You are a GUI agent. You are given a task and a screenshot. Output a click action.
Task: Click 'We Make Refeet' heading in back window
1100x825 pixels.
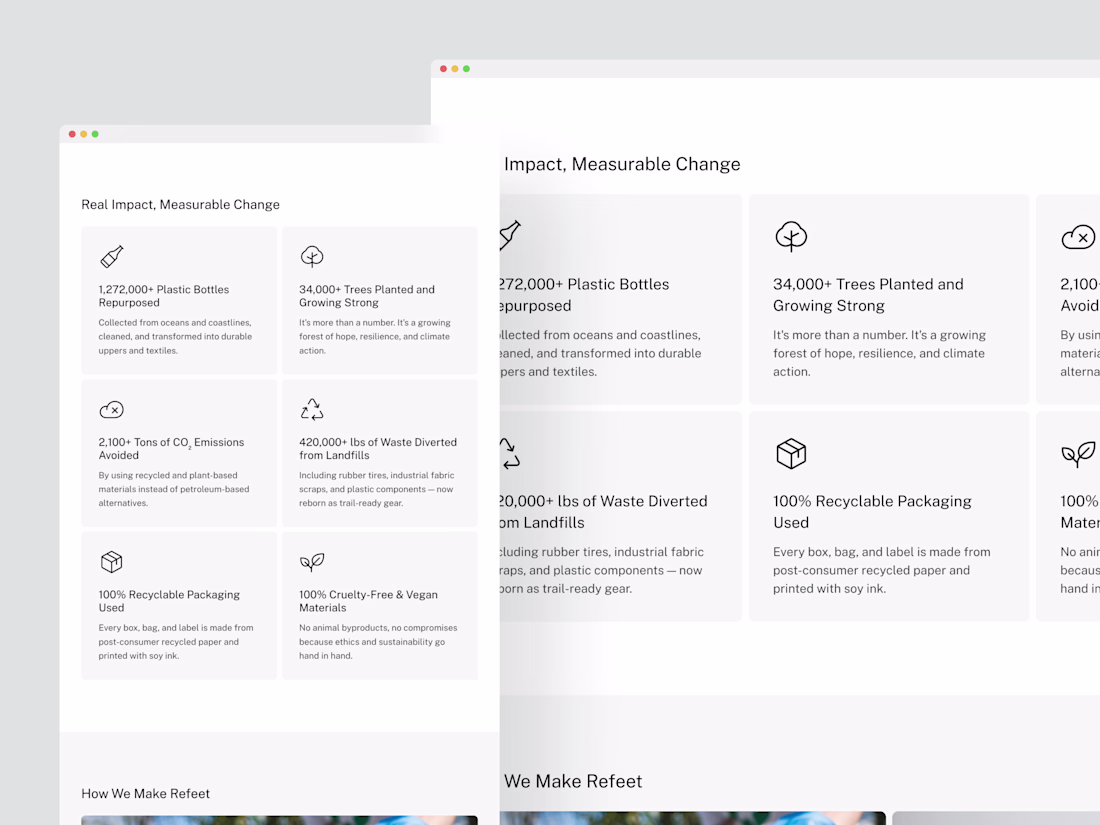[573, 782]
